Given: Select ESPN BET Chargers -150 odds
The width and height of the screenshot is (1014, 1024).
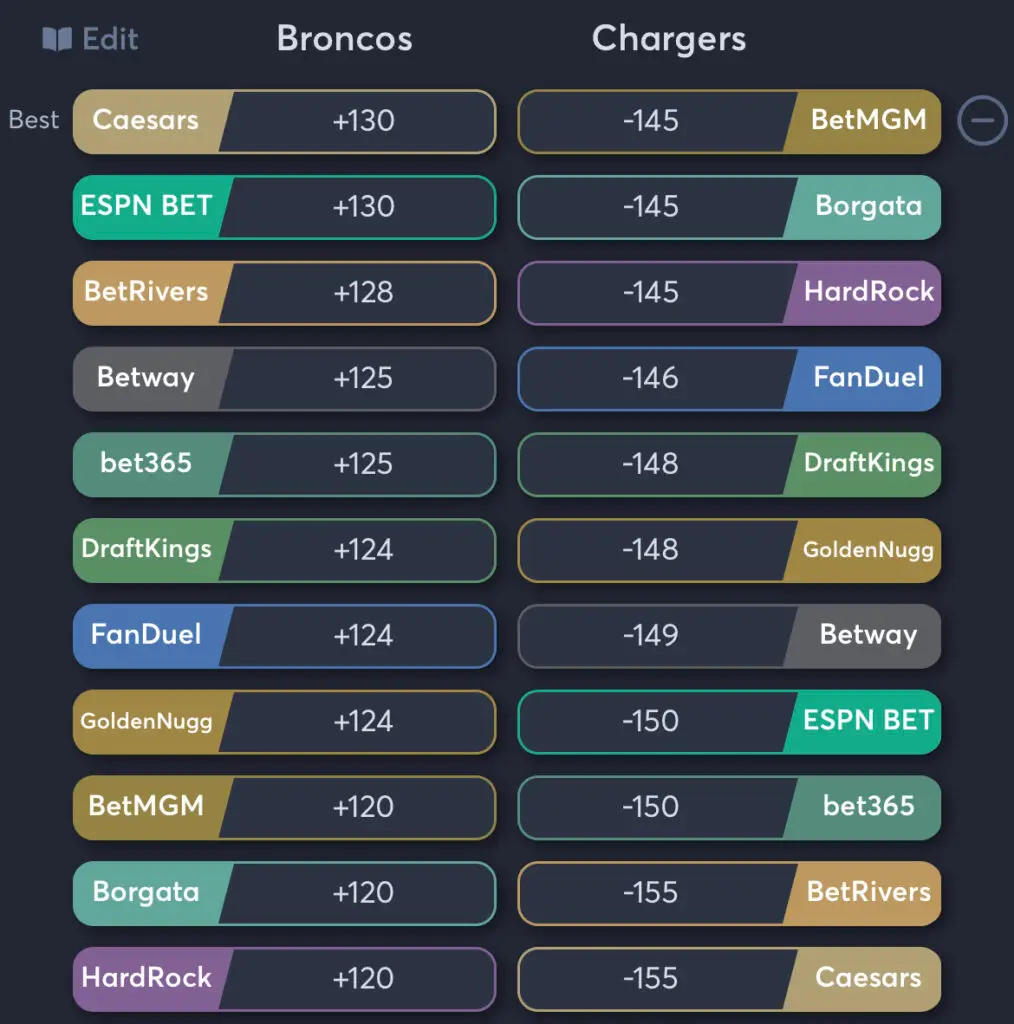Looking at the screenshot, I should 729,722.
